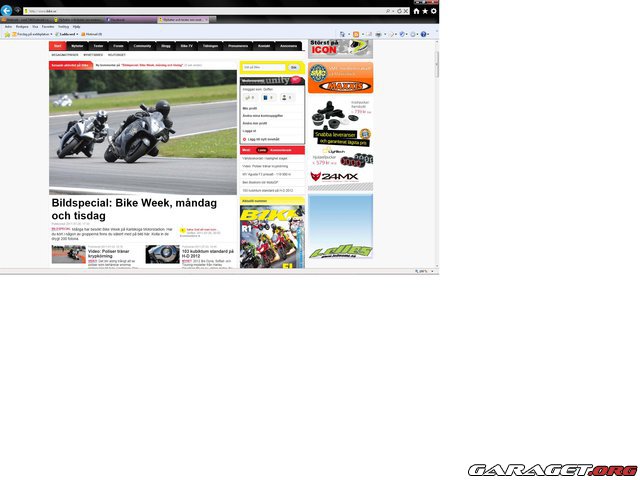
Task: Open the Favoriter browser menu
Action: click(x=48, y=27)
